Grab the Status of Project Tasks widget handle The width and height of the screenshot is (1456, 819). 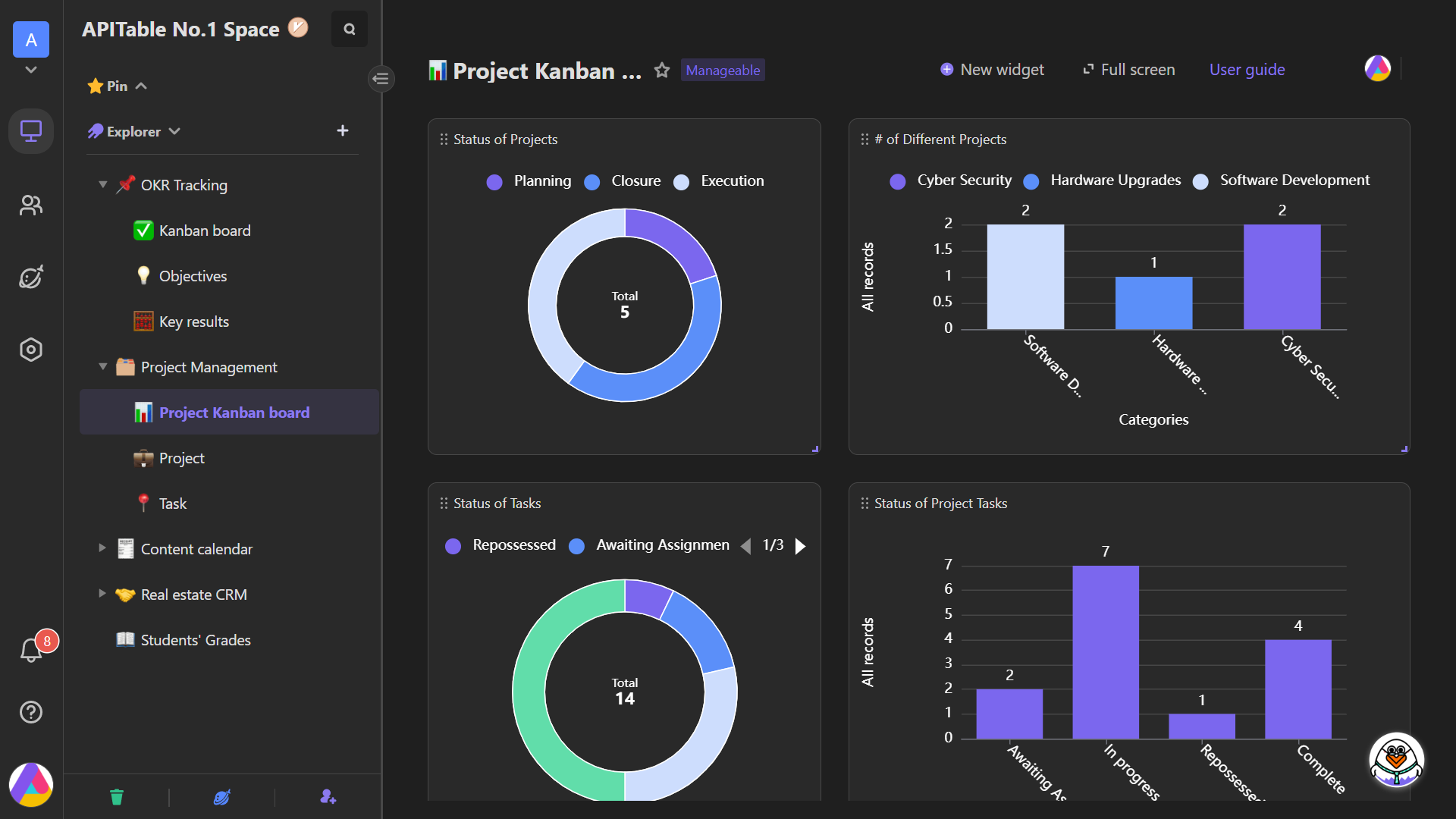[x=864, y=504]
